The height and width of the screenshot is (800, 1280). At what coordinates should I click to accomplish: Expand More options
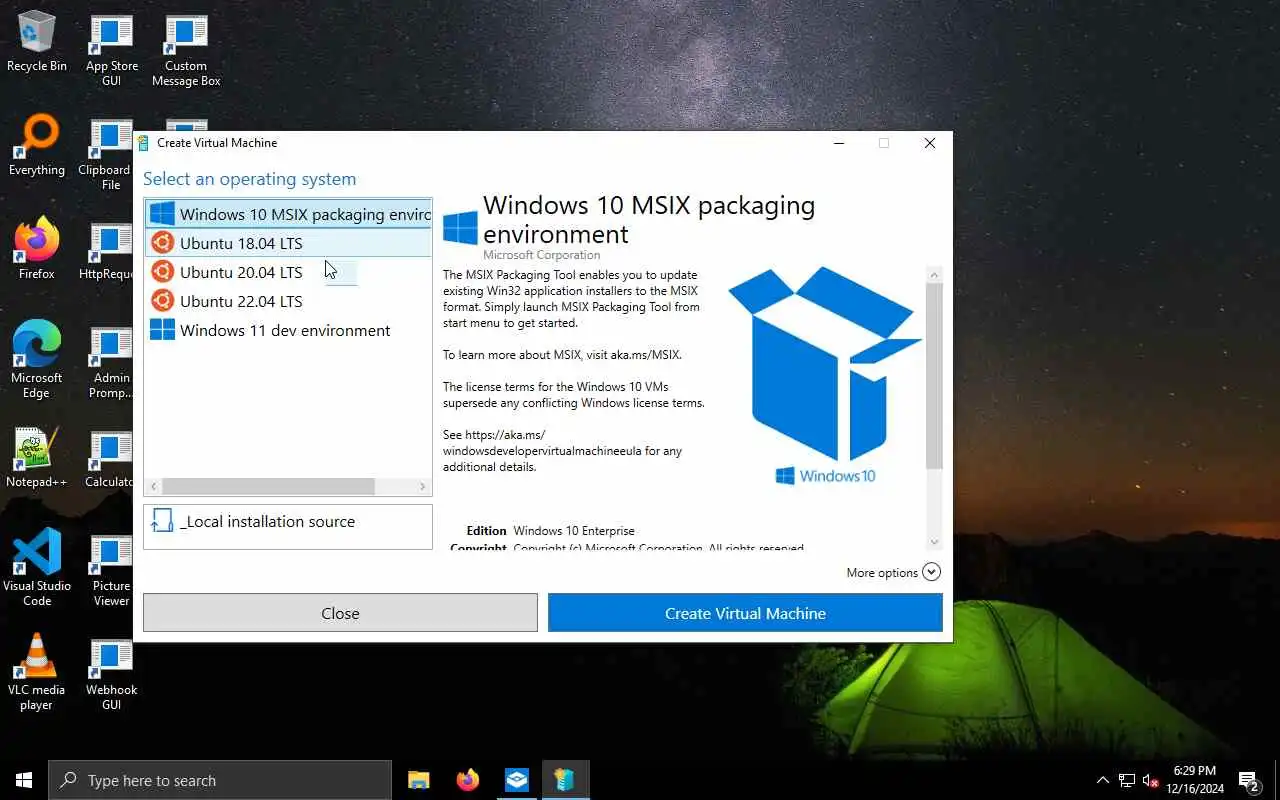[x=893, y=572]
